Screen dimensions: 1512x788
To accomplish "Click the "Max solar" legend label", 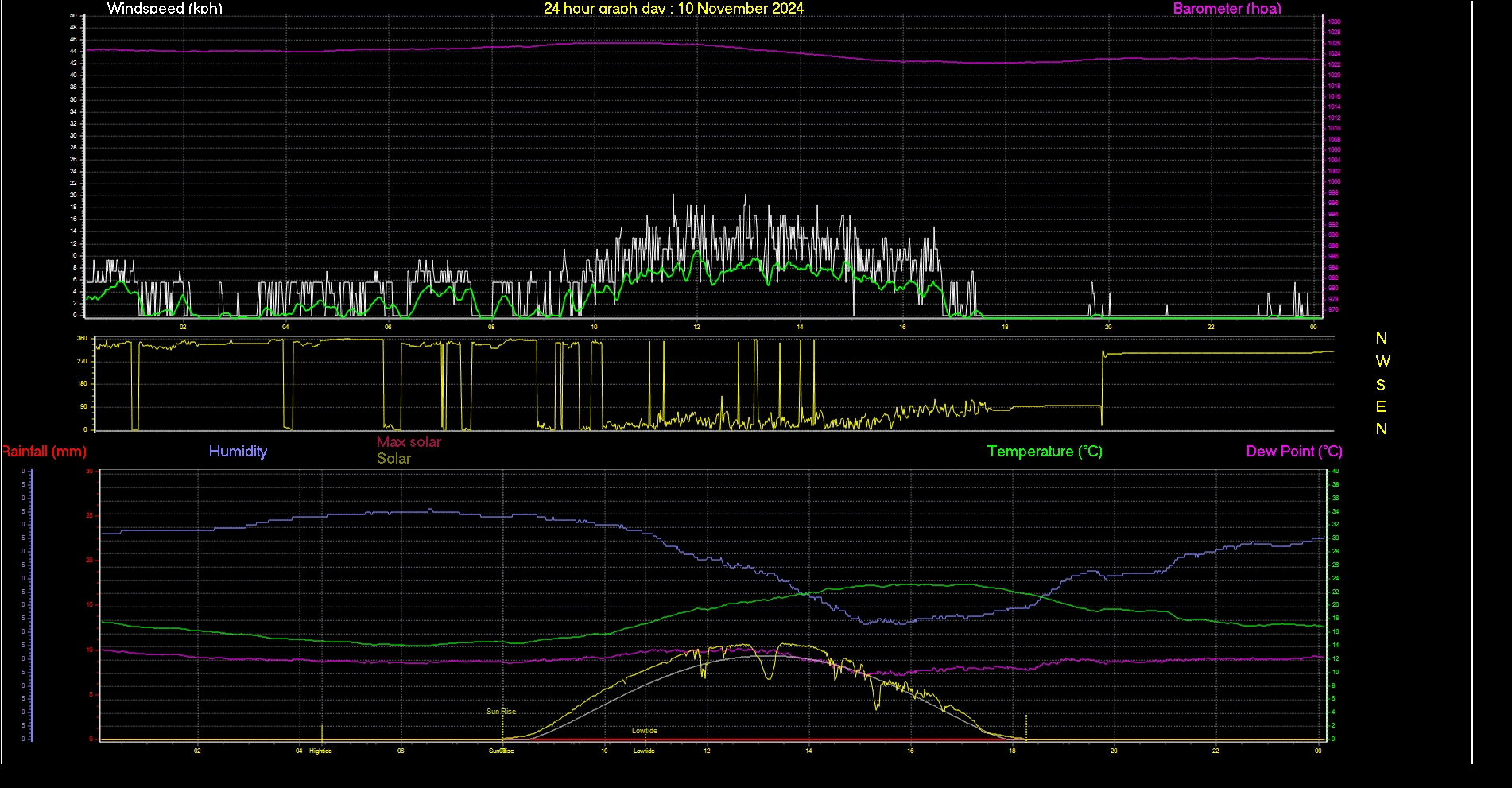I will pyautogui.click(x=409, y=442).
